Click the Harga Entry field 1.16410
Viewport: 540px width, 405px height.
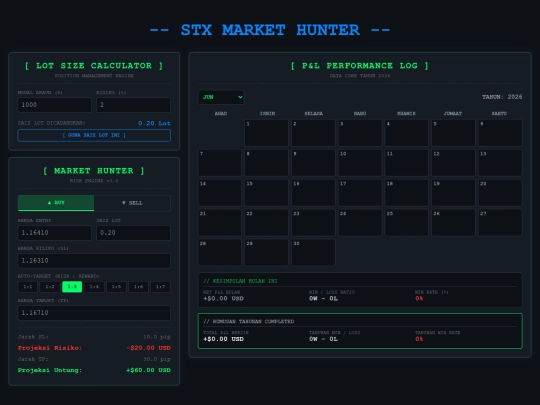pyautogui.click(x=55, y=233)
